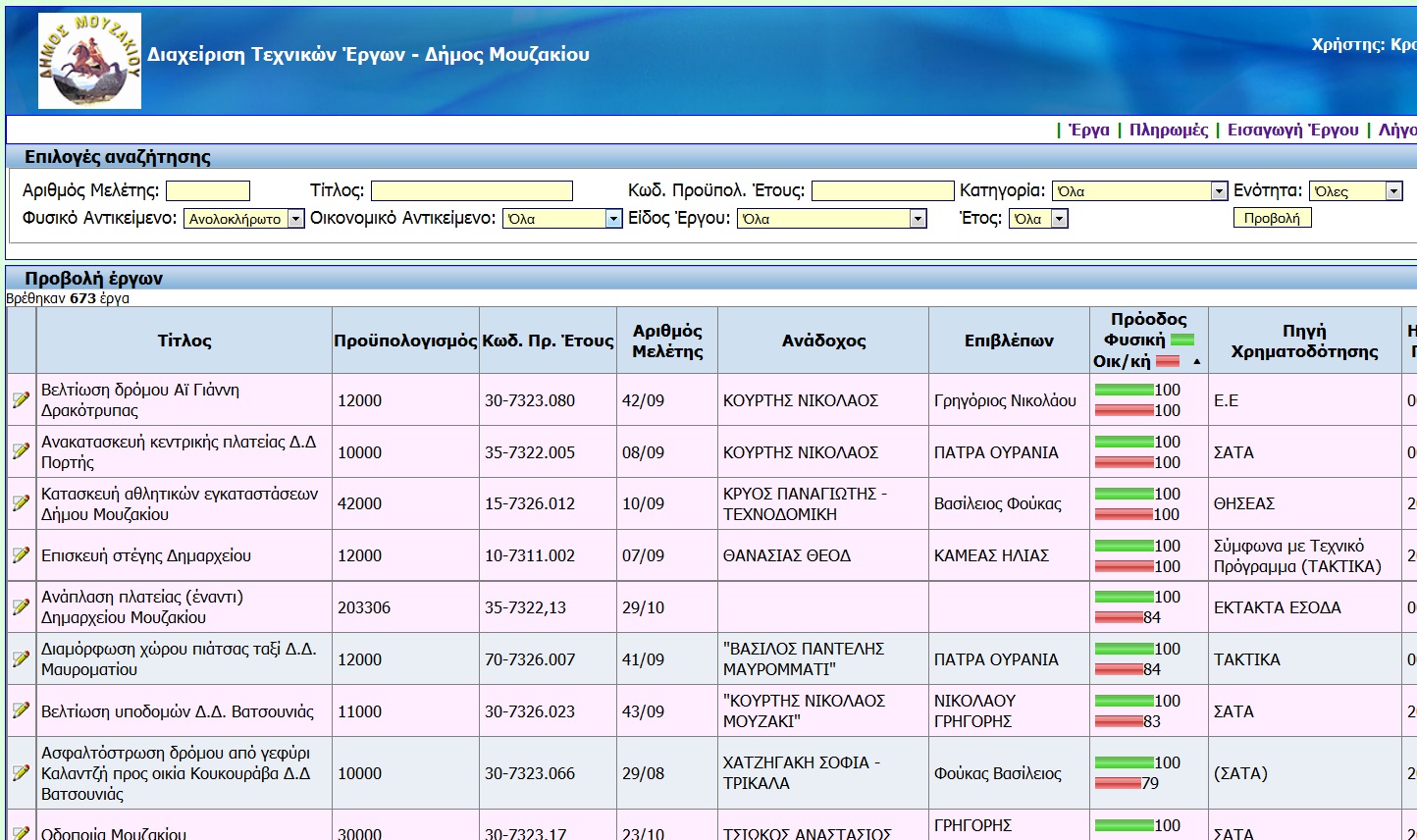This screenshot has width=1417, height=840.
Task: Click the budget value 42000 cell
Action: (405, 503)
